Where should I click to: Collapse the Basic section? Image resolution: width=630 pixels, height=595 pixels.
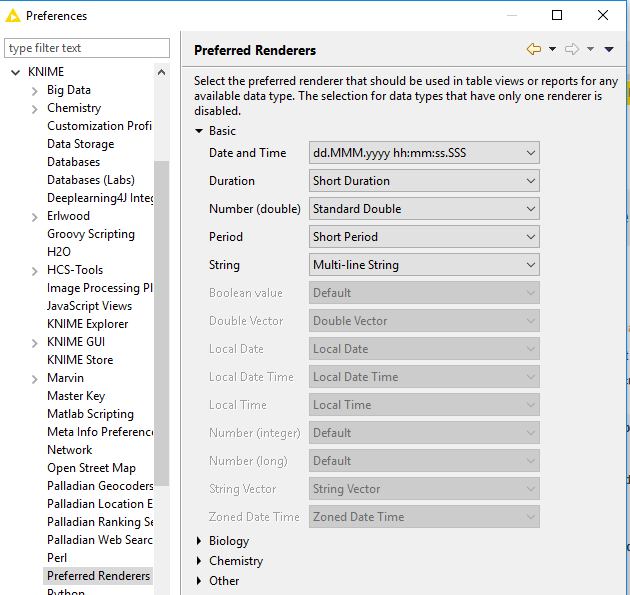[199, 131]
